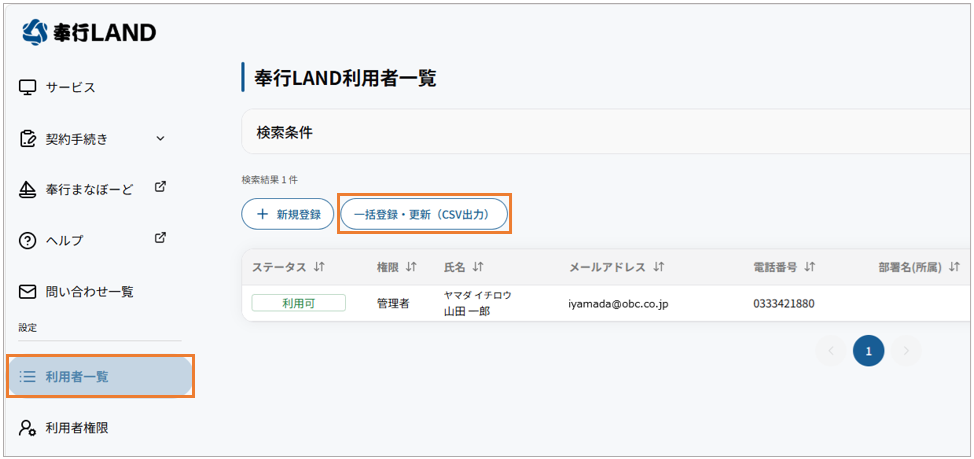
Task: Expand the 契約手続き chevron
Action: [160, 139]
